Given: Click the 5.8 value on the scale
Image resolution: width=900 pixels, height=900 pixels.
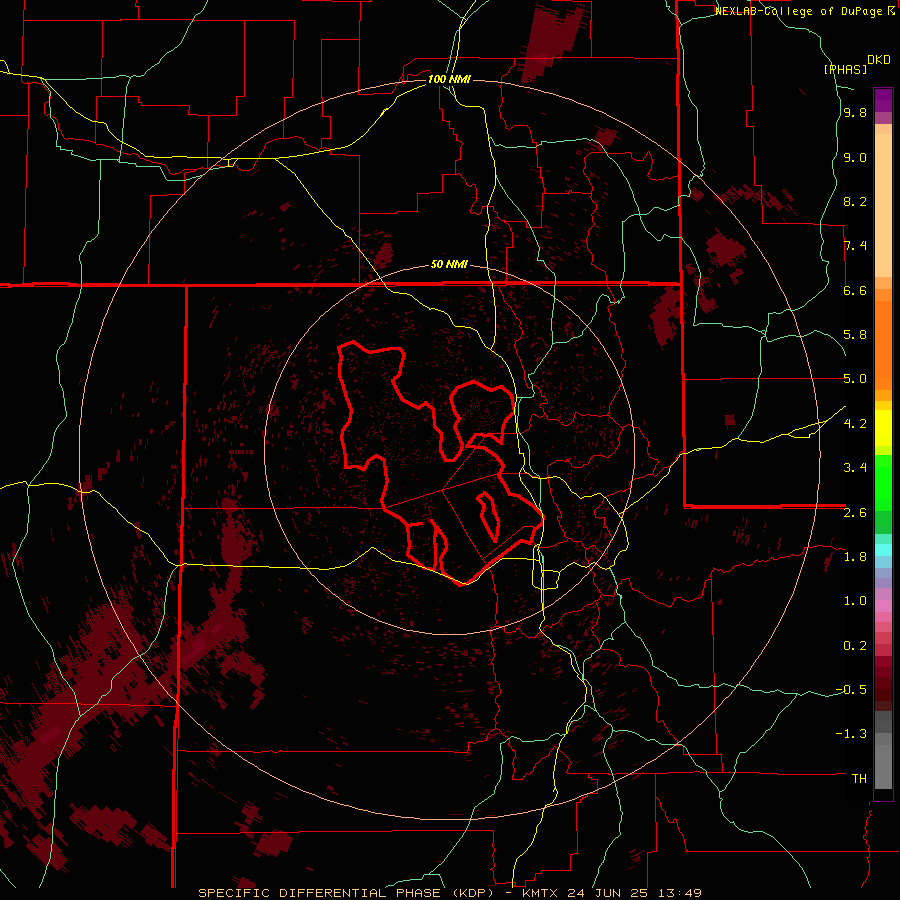Looking at the screenshot, I should pyautogui.click(x=855, y=335).
